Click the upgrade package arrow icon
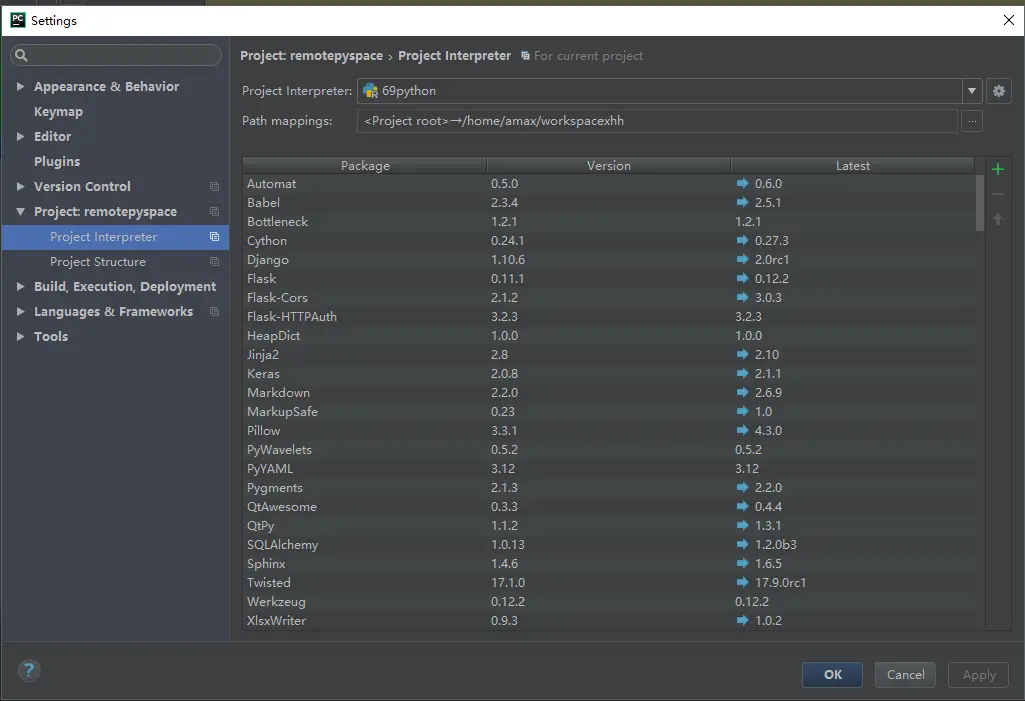This screenshot has height=701, width=1025. pos(998,219)
